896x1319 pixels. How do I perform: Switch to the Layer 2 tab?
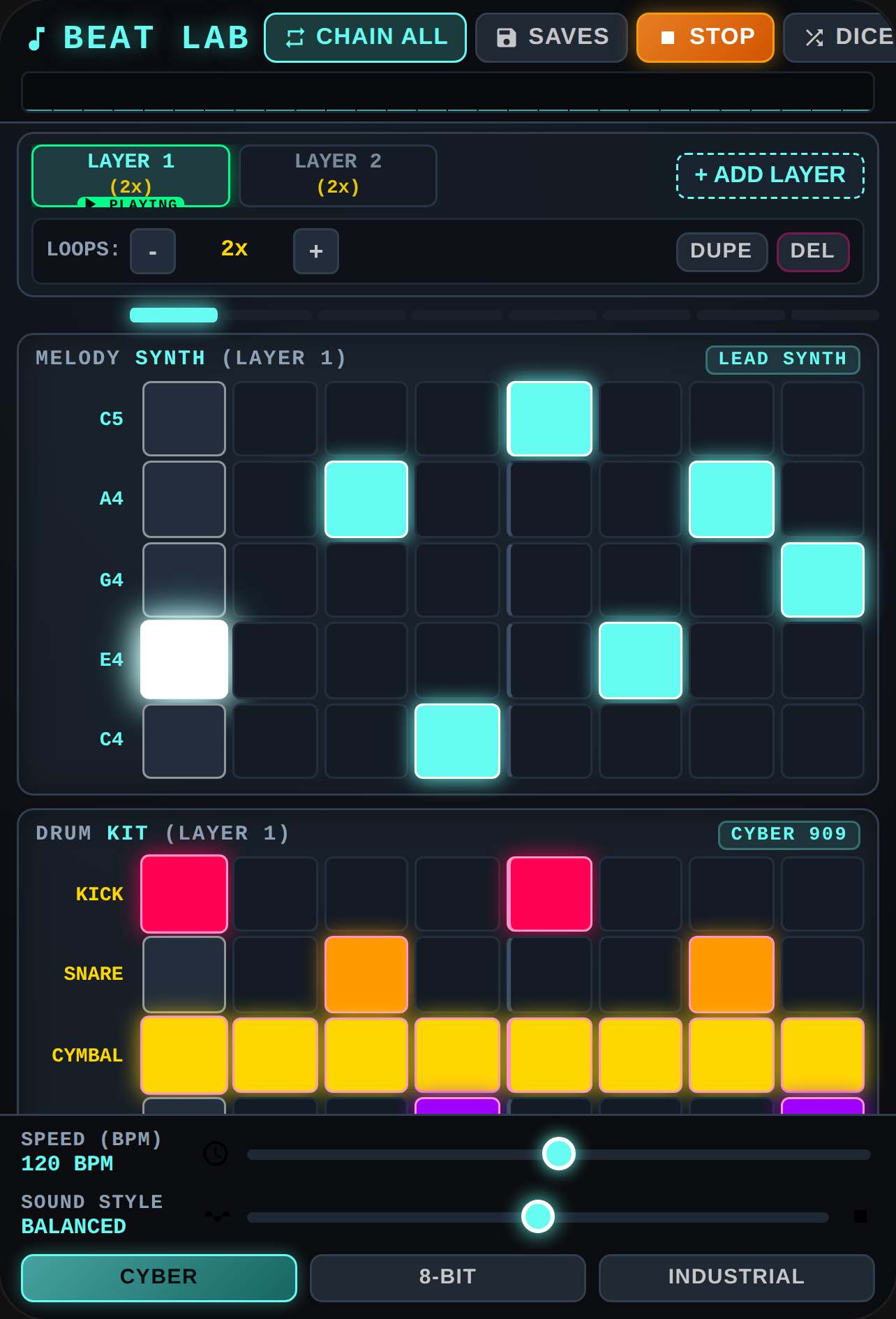pos(338,176)
